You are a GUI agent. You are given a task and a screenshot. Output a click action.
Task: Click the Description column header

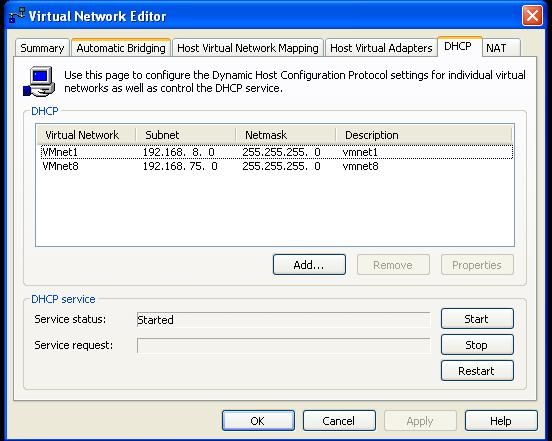(x=424, y=135)
